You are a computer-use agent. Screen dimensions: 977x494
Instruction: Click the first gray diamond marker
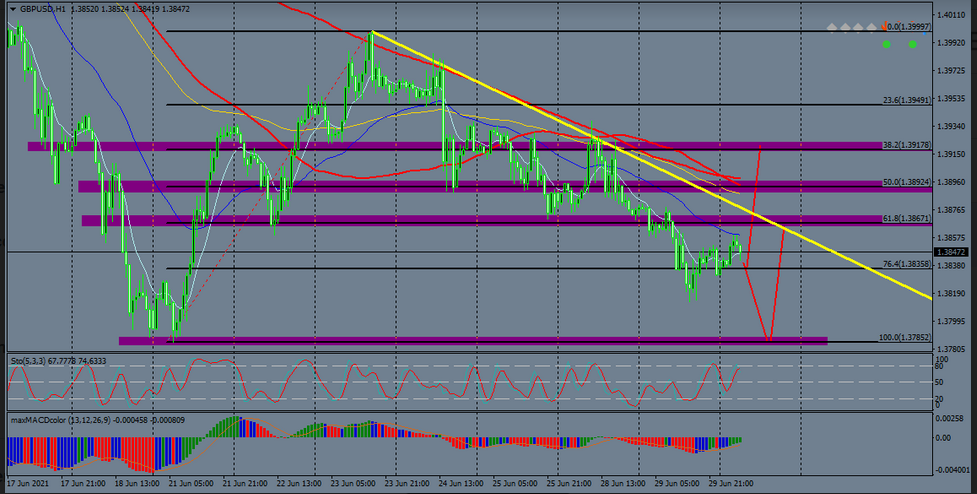tap(832, 28)
